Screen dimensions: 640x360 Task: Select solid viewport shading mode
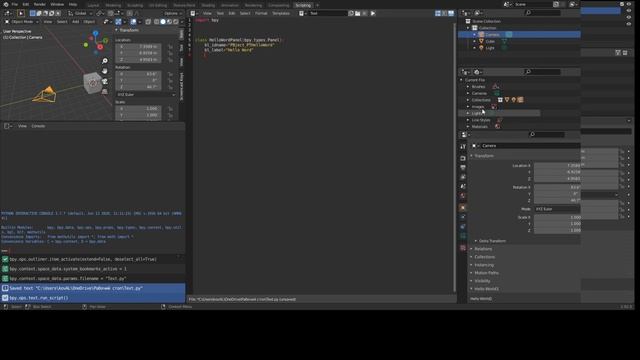pos(163,22)
